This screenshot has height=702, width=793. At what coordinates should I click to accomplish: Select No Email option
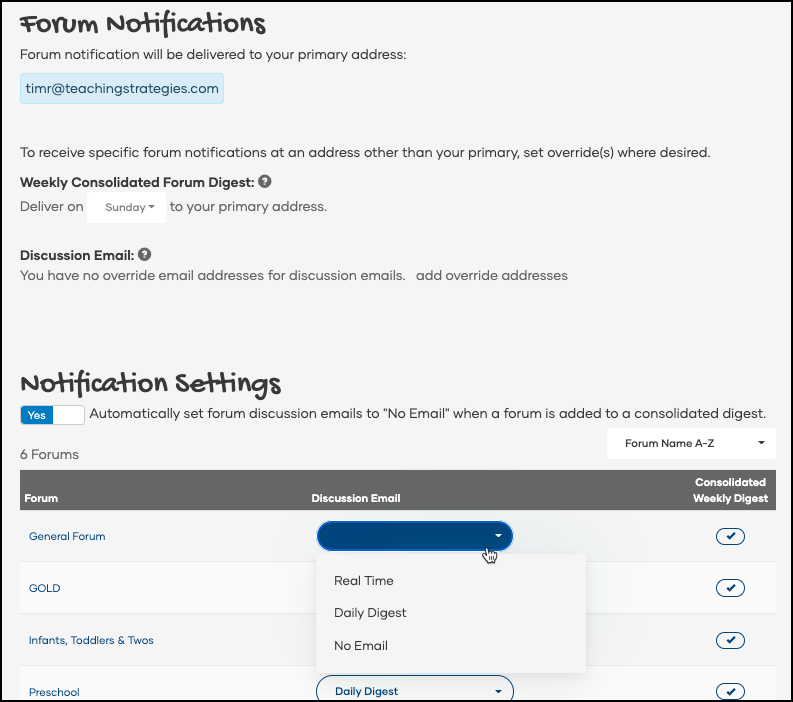pos(361,646)
